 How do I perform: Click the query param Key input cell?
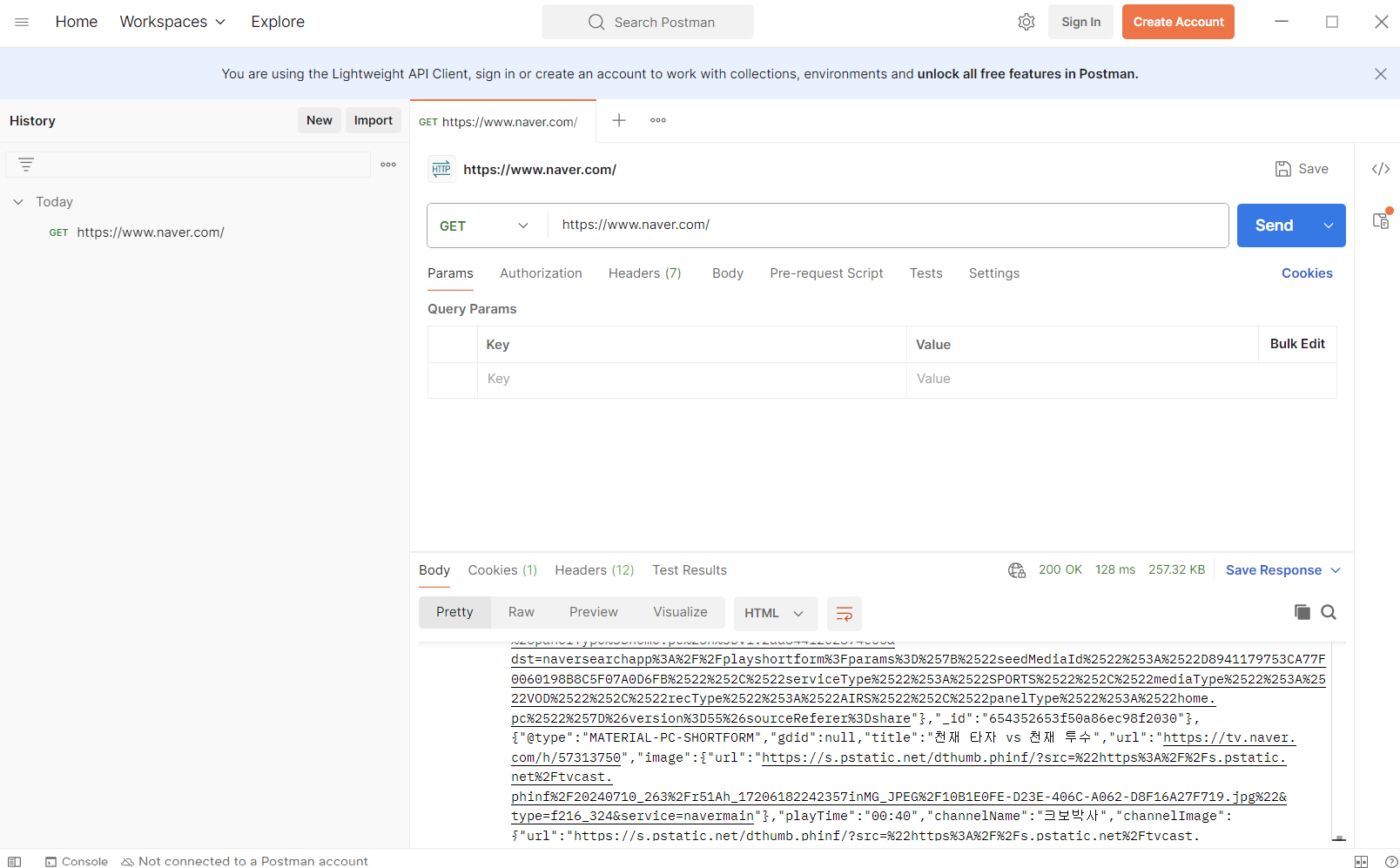point(692,380)
